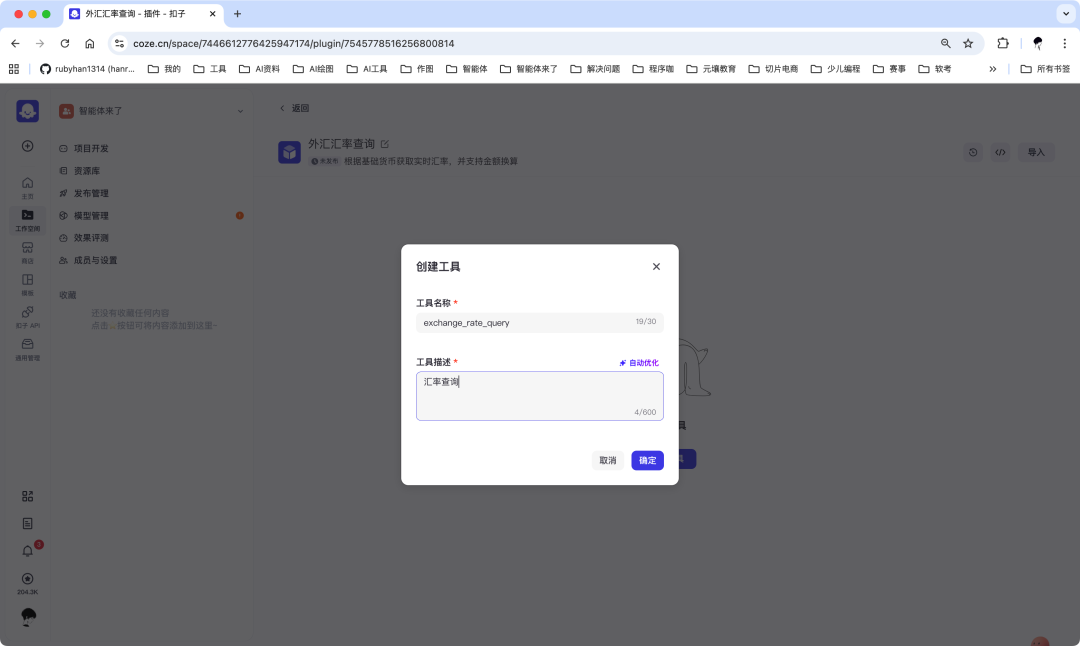Open the code view </> icon
Screen dimensions: 1080x646
point(1001,152)
